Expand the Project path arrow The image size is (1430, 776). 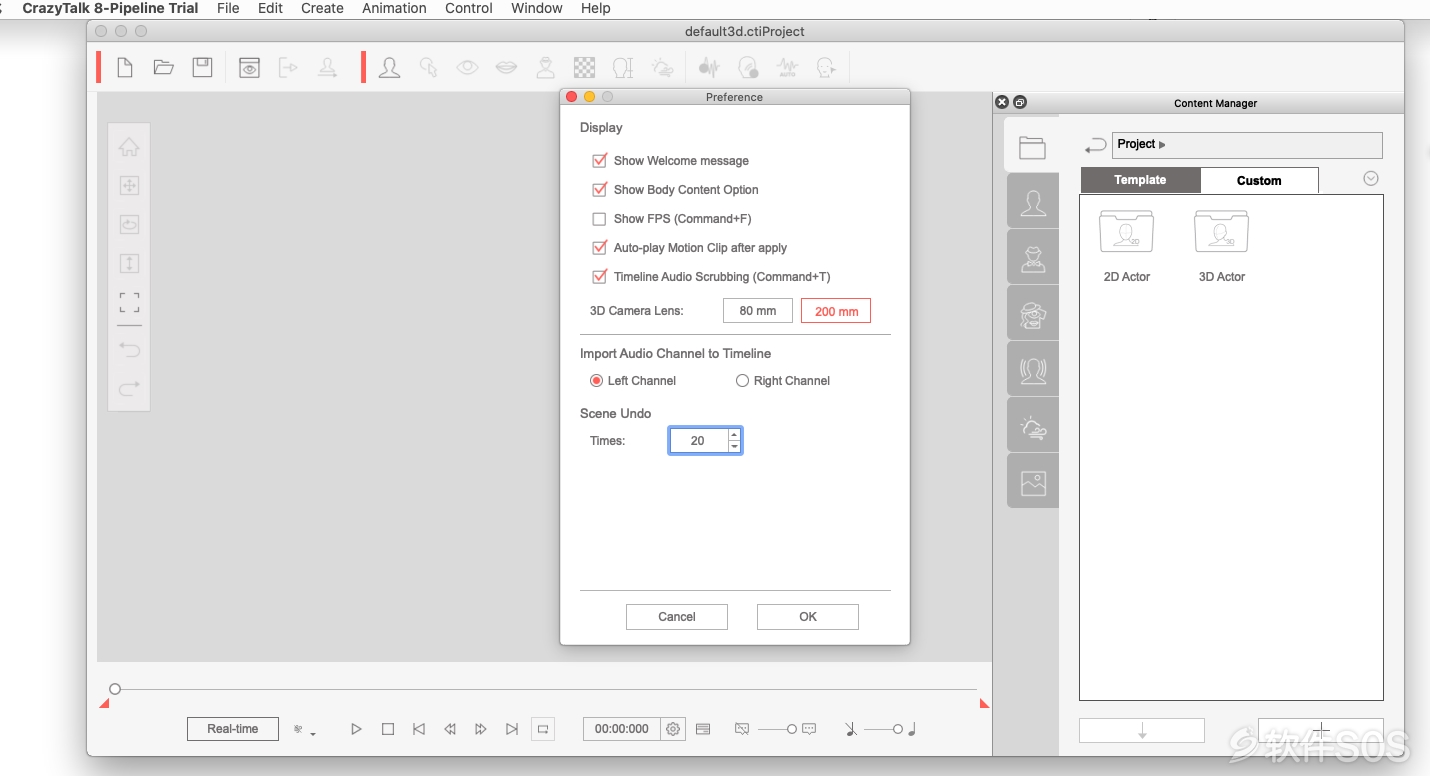(1162, 145)
